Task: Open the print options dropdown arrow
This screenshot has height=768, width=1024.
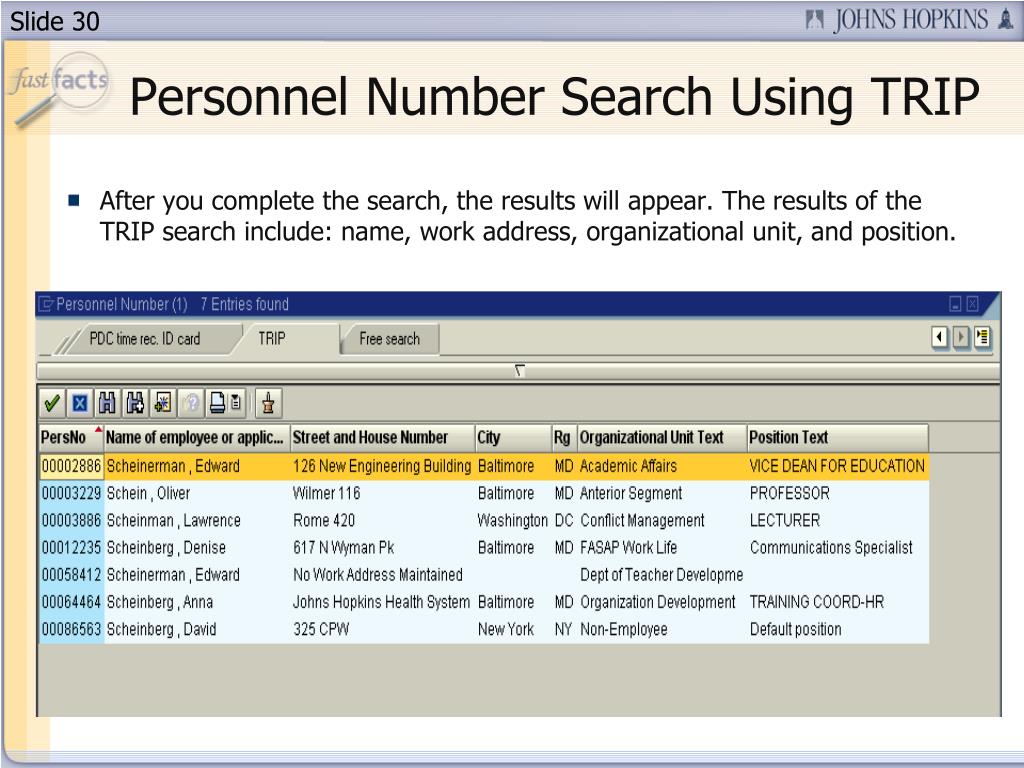Action: (236, 404)
